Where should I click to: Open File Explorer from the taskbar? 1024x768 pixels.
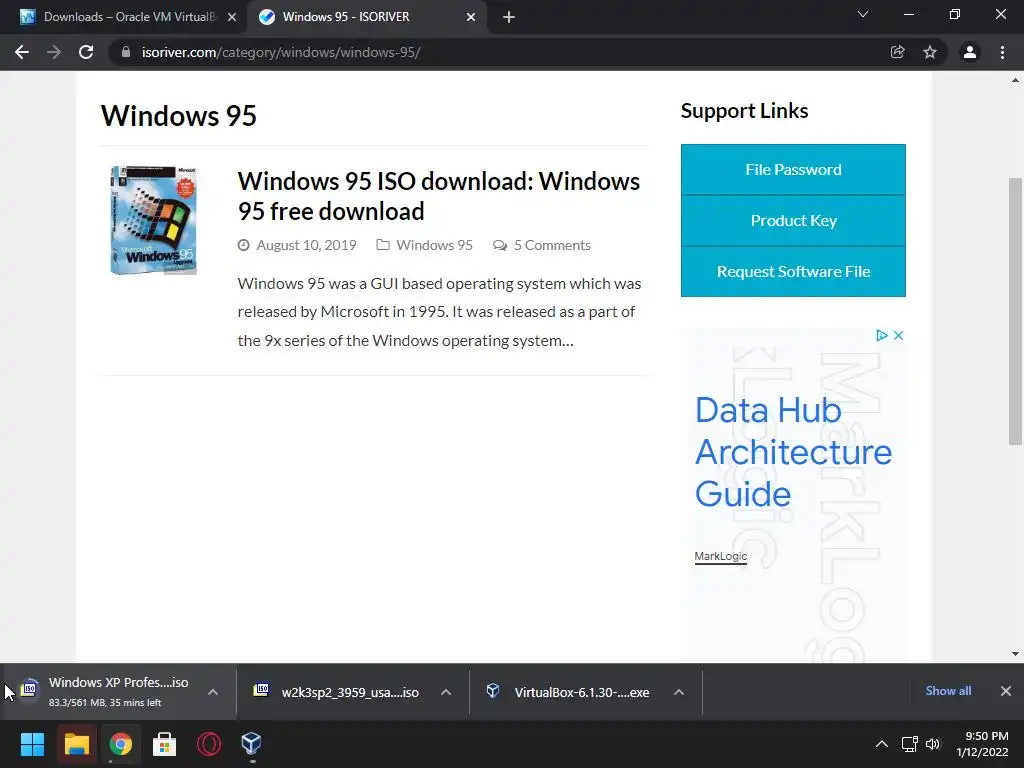[76, 744]
